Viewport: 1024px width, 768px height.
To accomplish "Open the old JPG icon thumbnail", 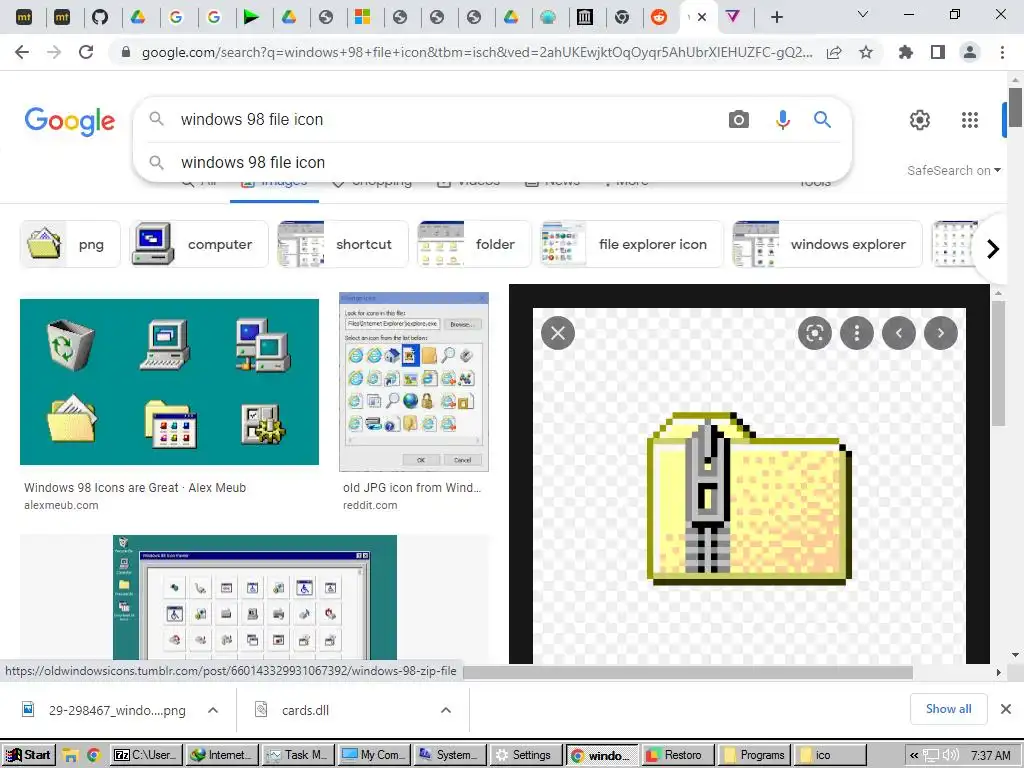I will tap(414, 382).
